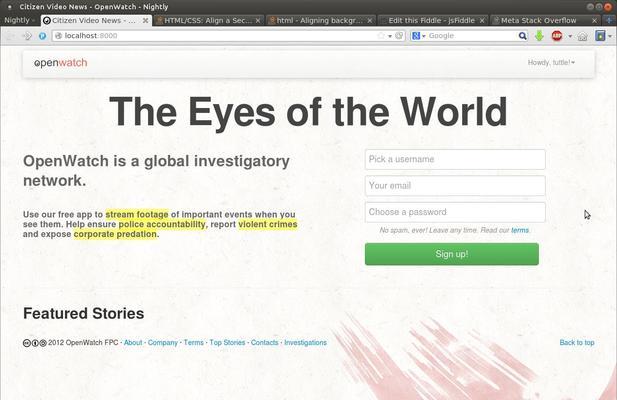Close the Citizen Video News tab
The width and height of the screenshot is (617, 400).
pos(145,20)
